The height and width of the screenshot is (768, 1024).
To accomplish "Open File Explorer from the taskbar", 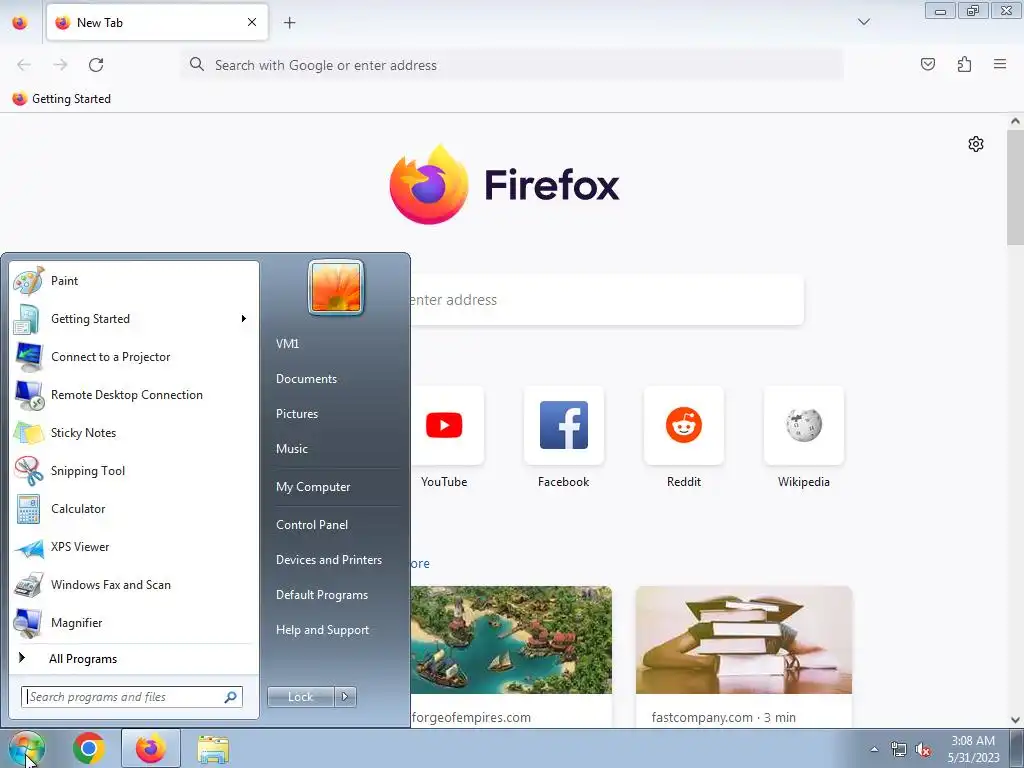I will pos(214,749).
